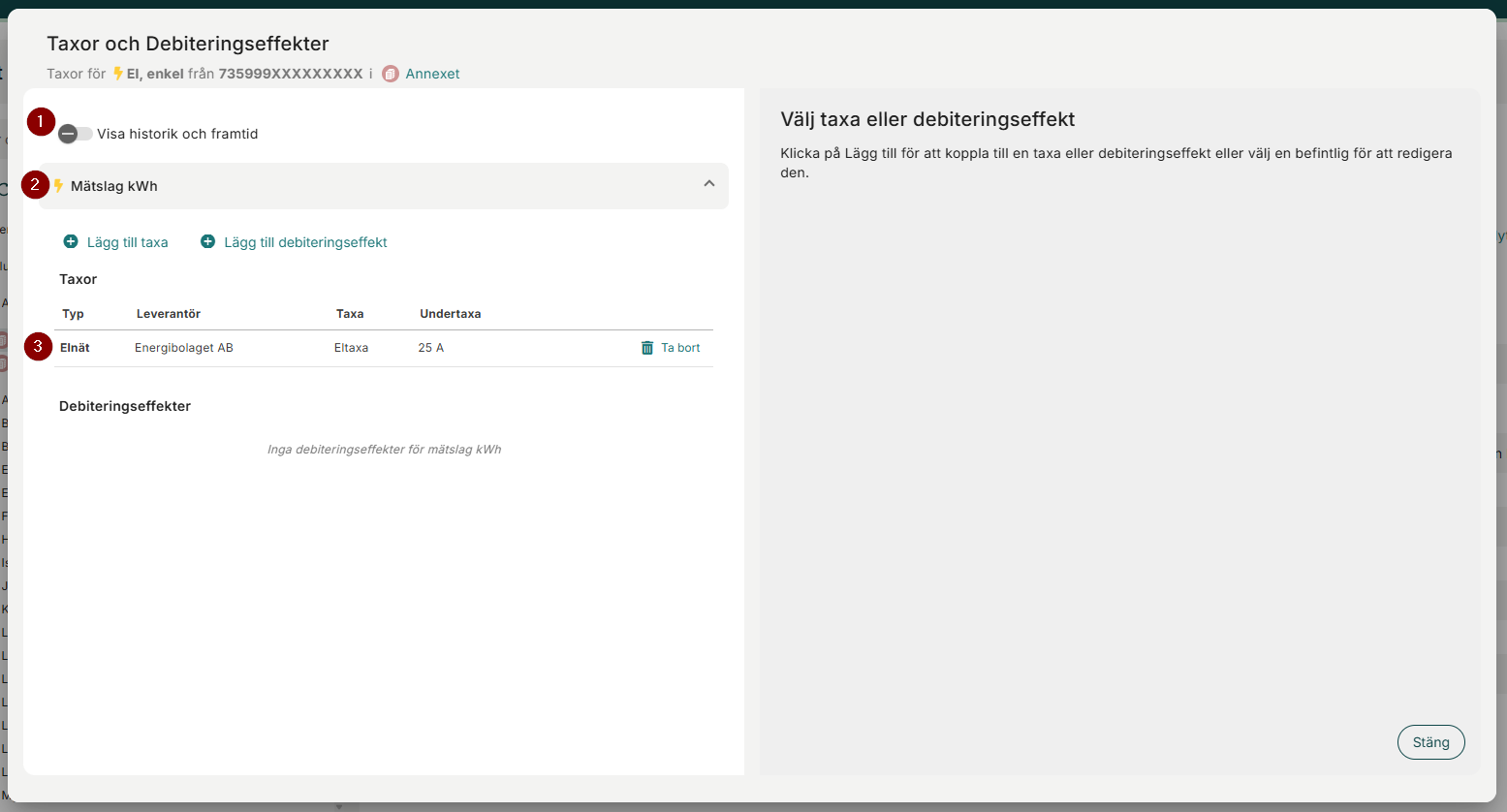
Task: Select the Energibolaget AB supplier cell
Action: (184, 348)
